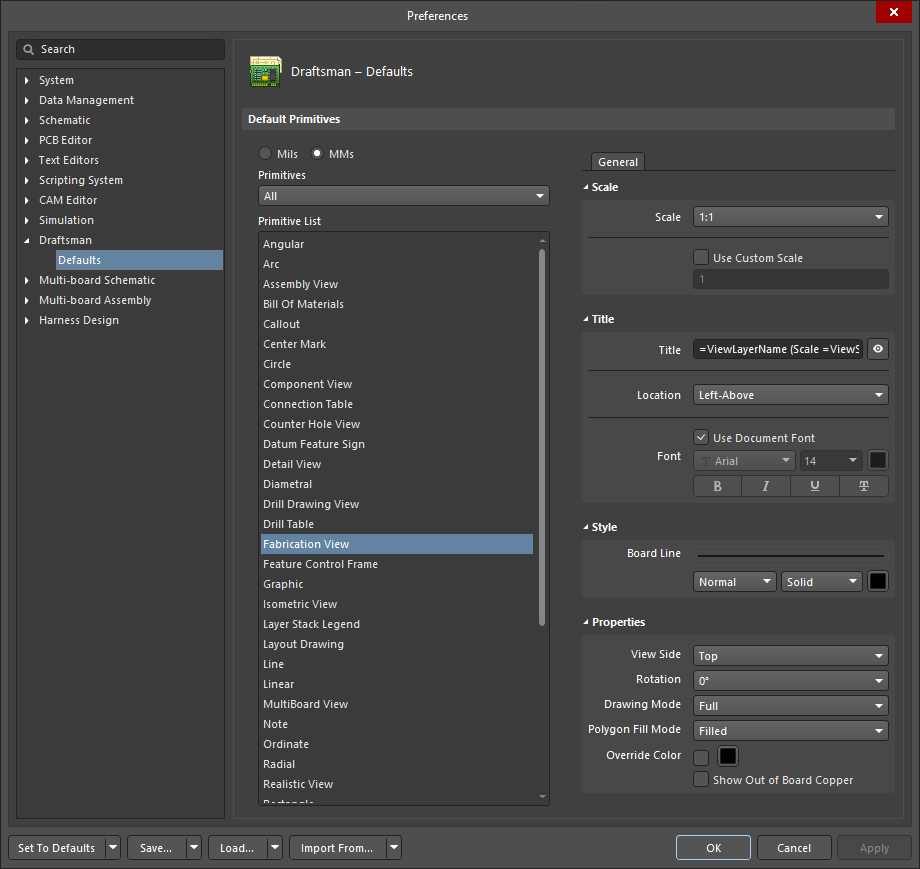Open the title Location dropdown

click(x=790, y=395)
